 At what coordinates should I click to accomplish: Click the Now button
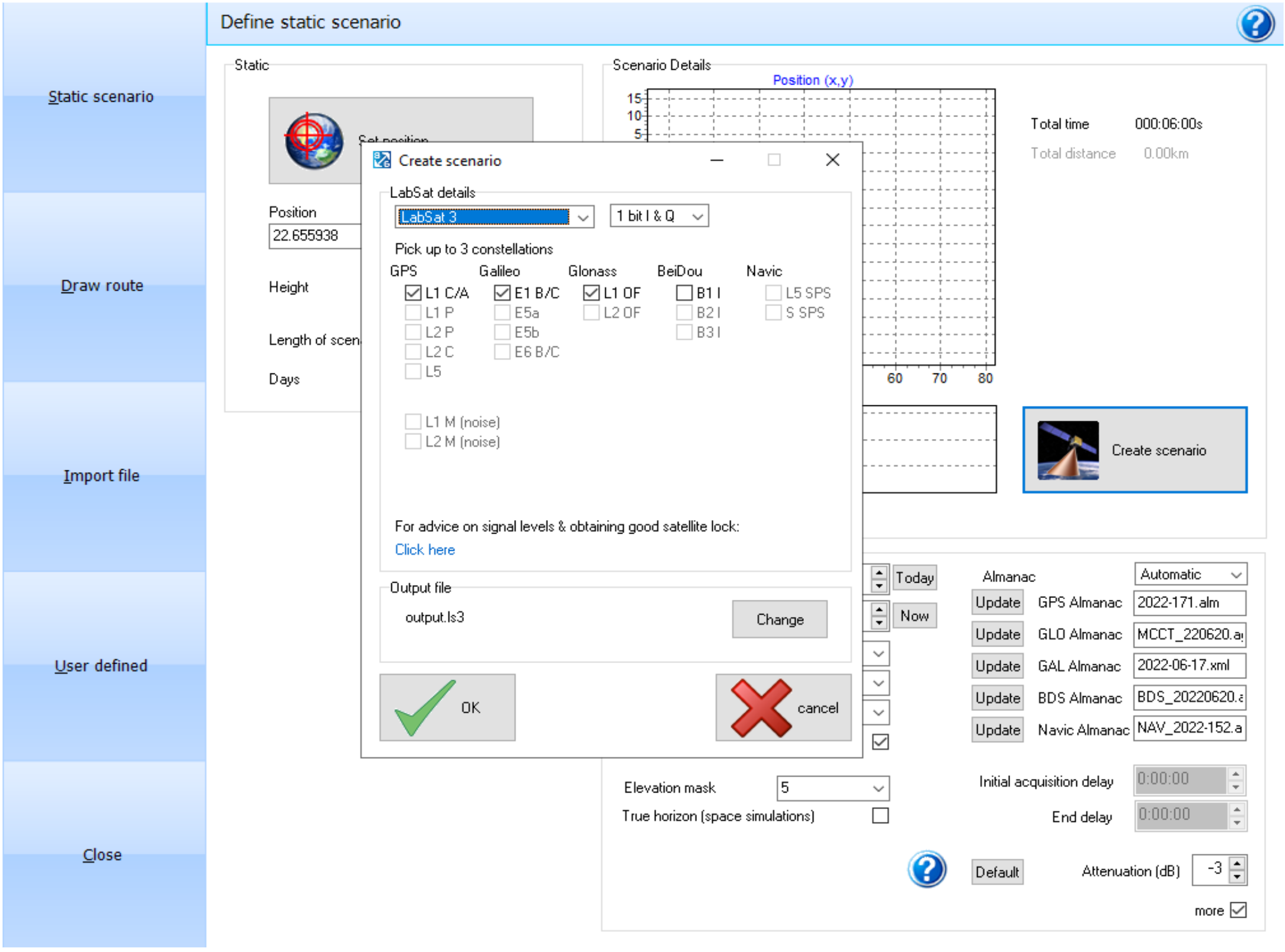click(x=914, y=616)
